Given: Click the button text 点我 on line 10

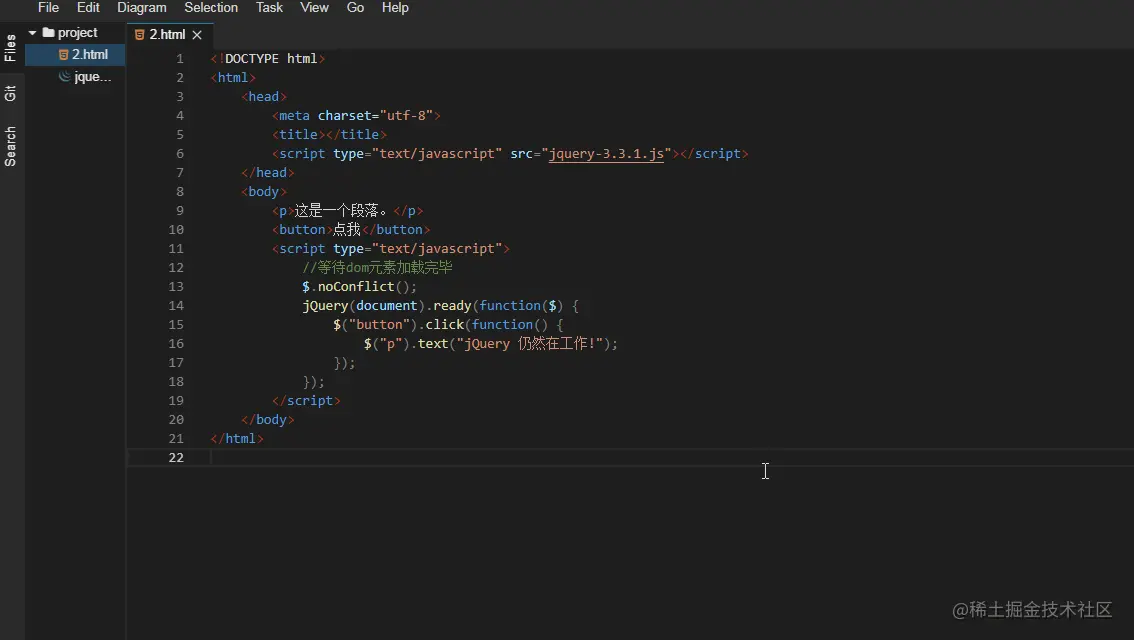Looking at the screenshot, I should 346,229.
